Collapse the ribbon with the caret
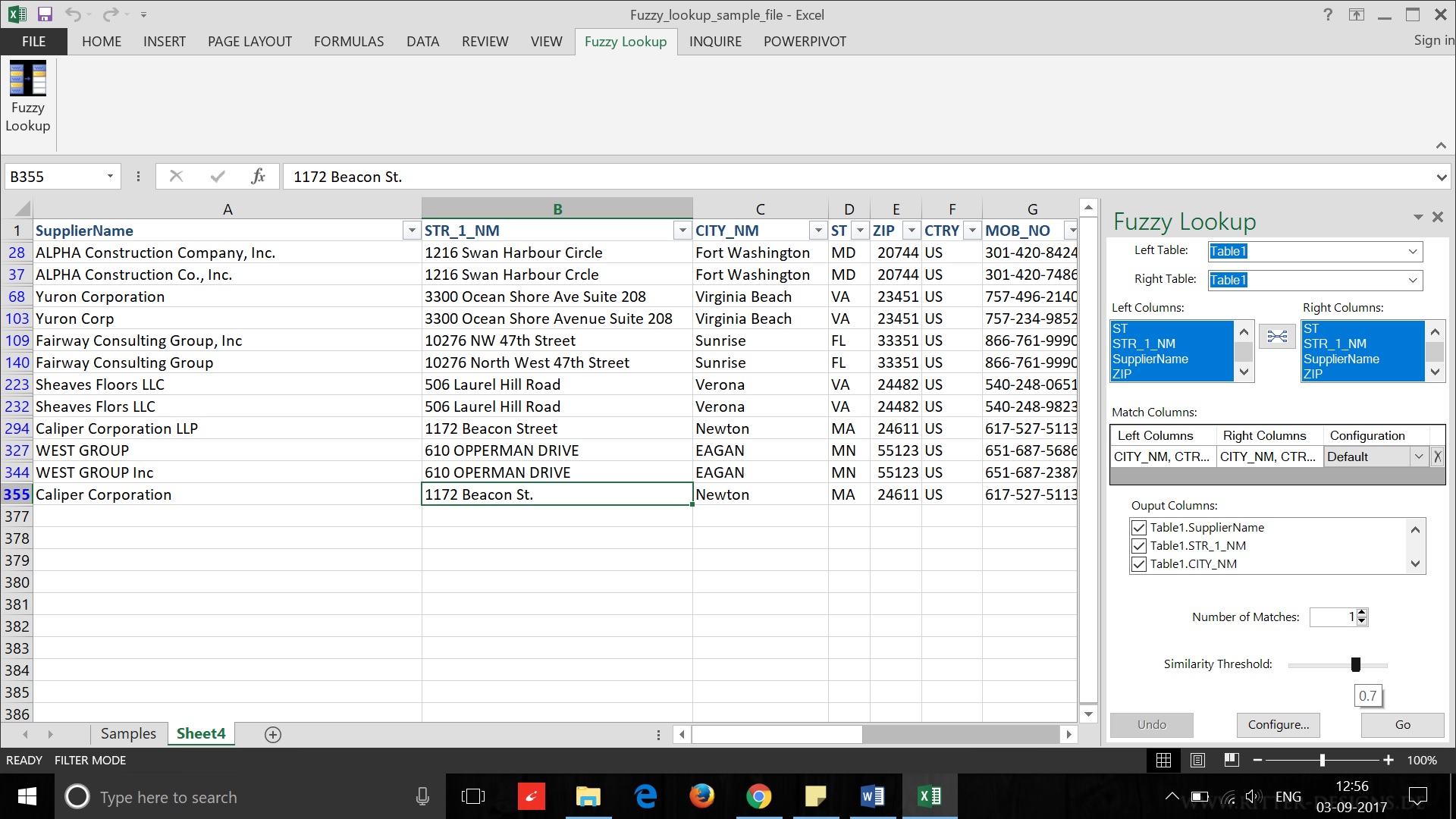 pos(1441,145)
